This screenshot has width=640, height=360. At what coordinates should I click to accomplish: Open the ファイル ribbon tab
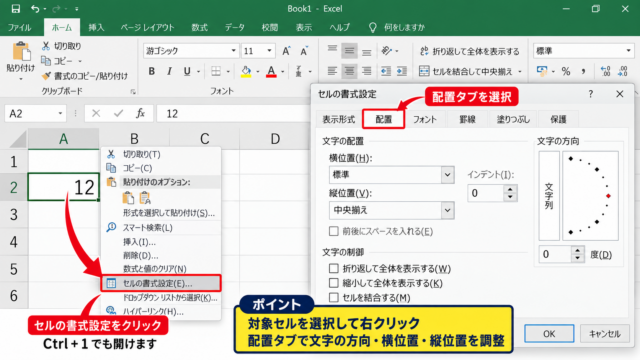(20, 27)
